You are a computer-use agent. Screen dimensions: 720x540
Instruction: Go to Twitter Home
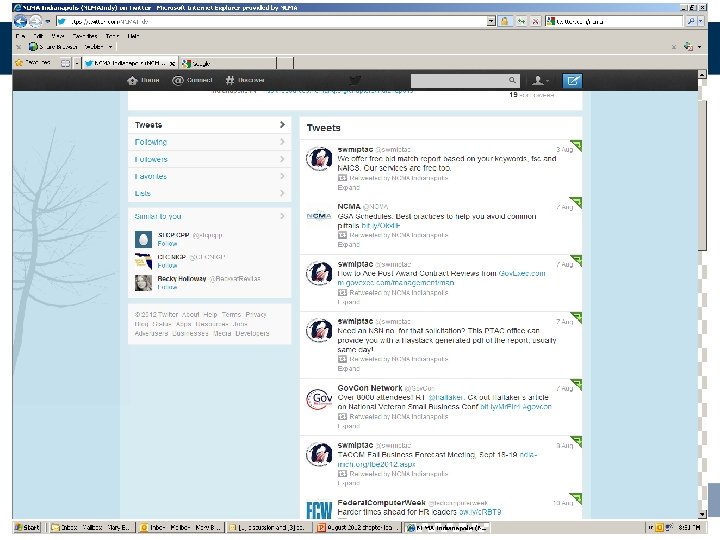click(x=144, y=80)
